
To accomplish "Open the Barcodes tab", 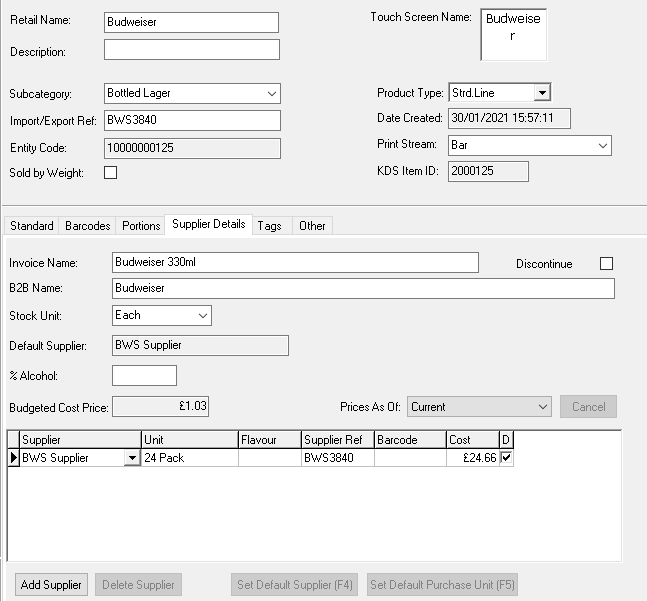I will [88, 226].
